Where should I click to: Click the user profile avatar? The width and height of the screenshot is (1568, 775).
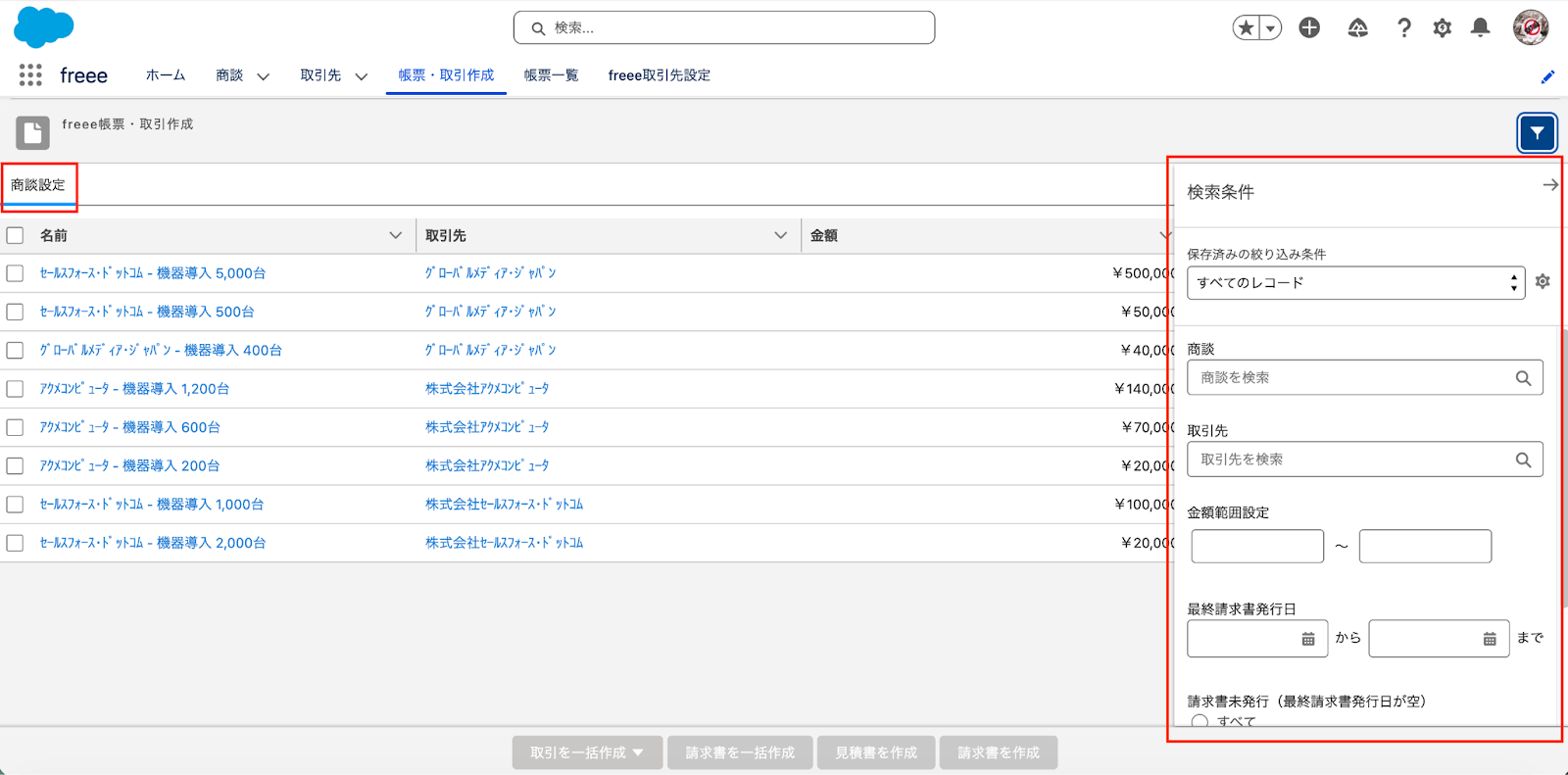click(1531, 27)
